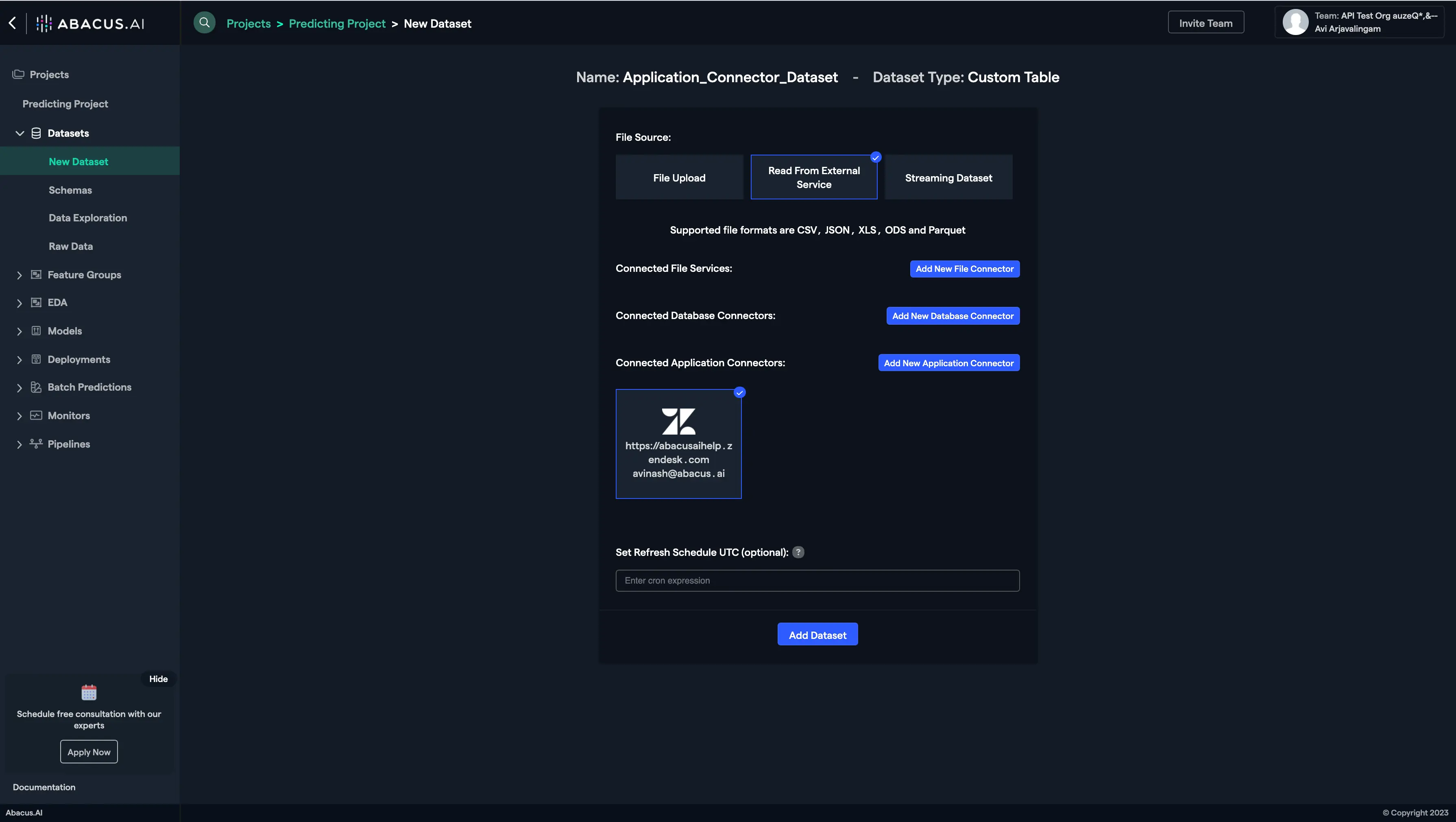Open the Schemas menu item
Viewport: 1456px width, 822px height.
[70, 189]
